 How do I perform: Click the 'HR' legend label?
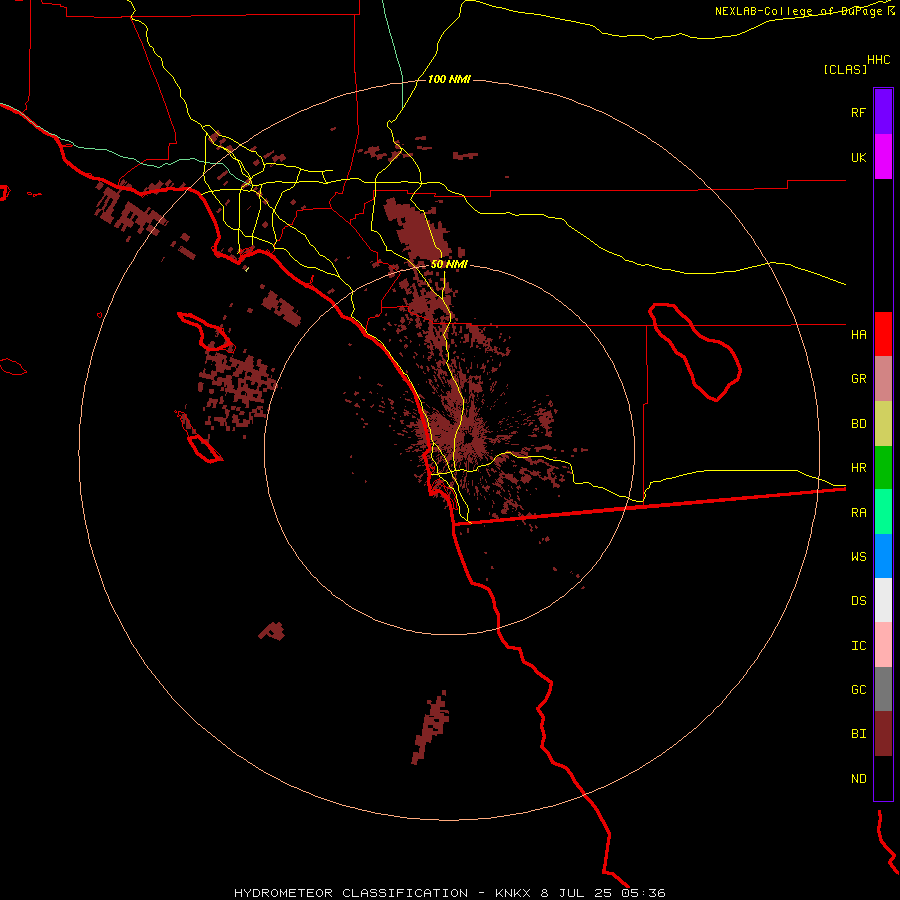[858, 468]
